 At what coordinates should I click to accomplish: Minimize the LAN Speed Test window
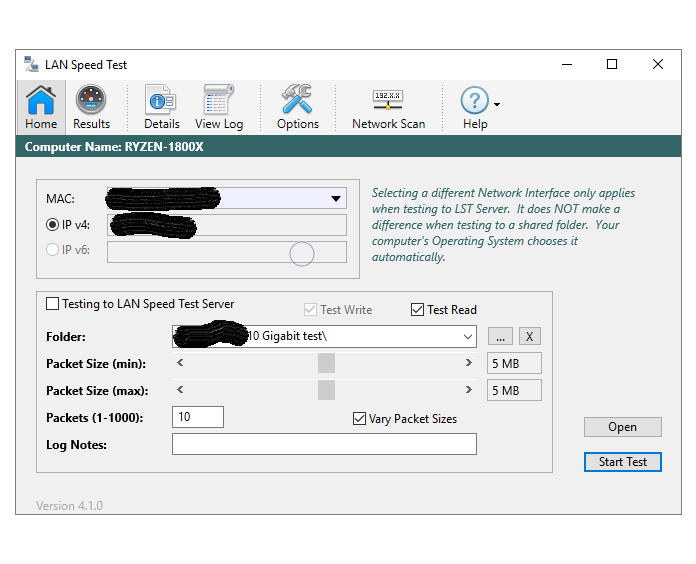point(567,64)
